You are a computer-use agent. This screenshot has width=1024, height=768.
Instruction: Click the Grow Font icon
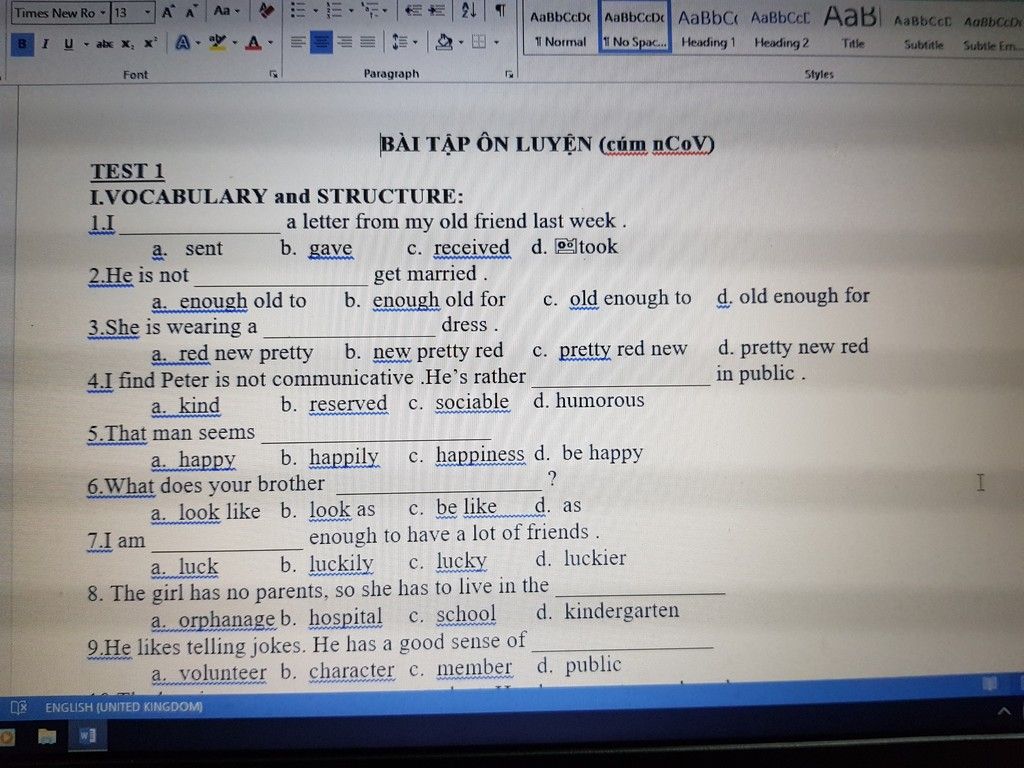[x=168, y=12]
